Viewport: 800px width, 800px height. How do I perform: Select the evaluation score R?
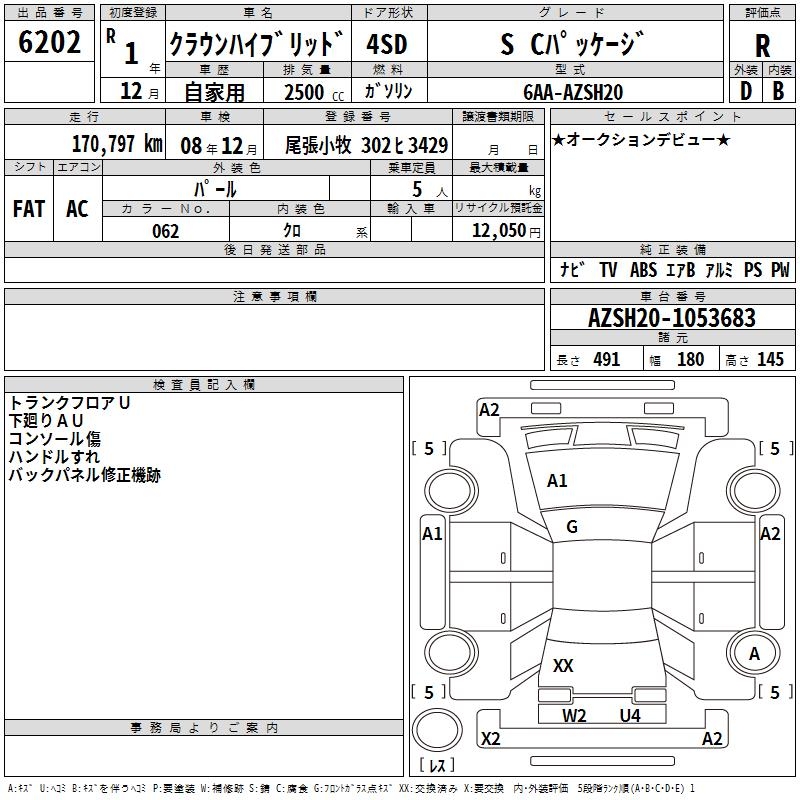click(762, 46)
